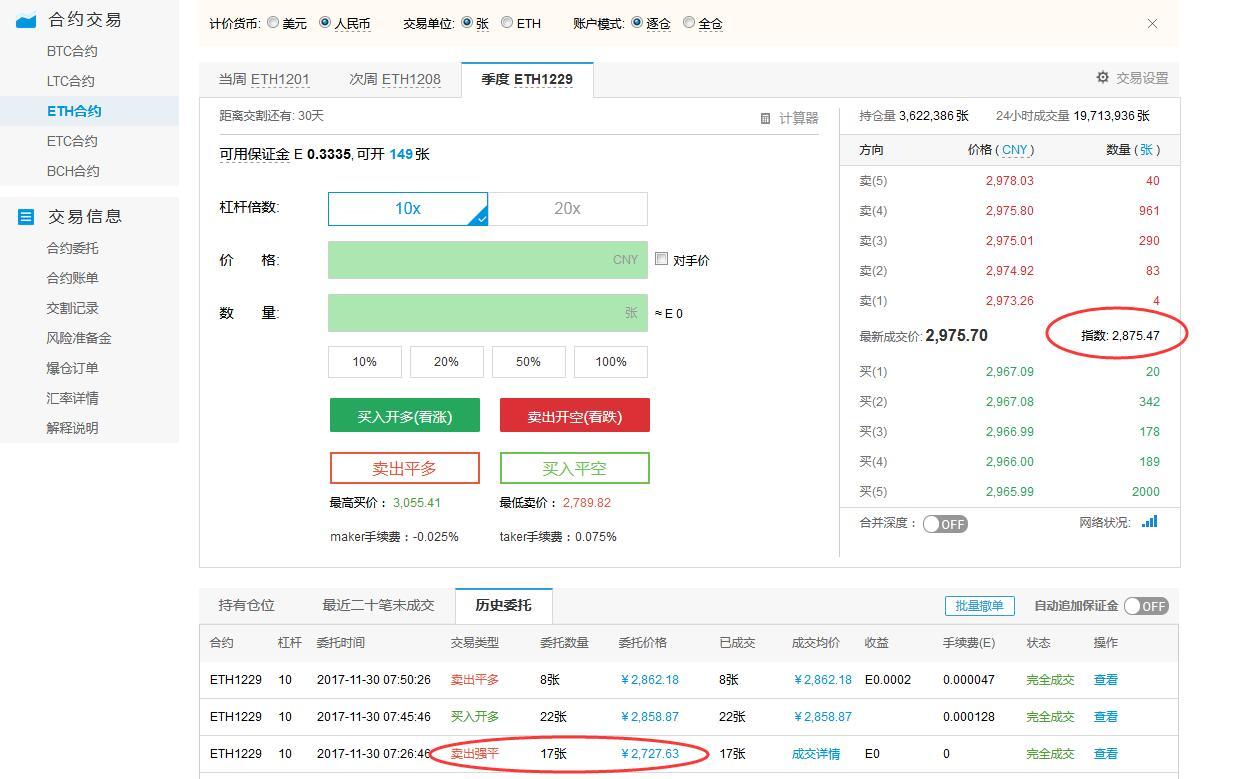Click the 批量撤单 button
The width and height of the screenshot is (1248, 779).
[979, 606]
